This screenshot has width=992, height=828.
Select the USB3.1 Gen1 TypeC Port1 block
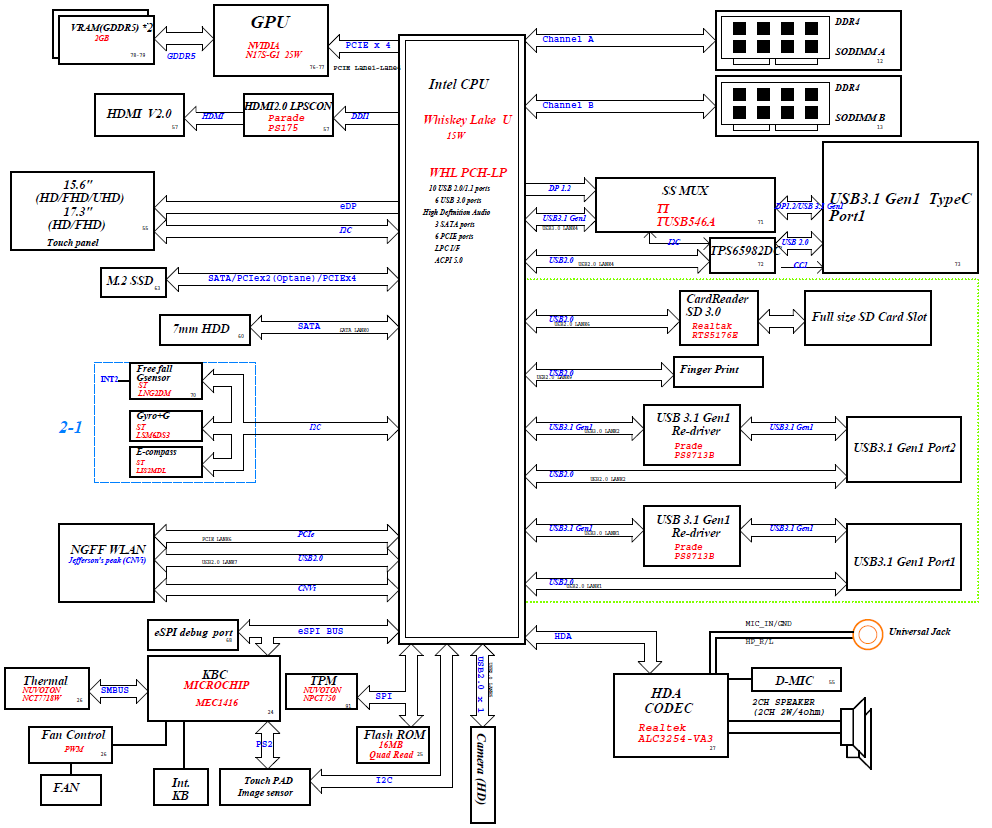[900, 207]
